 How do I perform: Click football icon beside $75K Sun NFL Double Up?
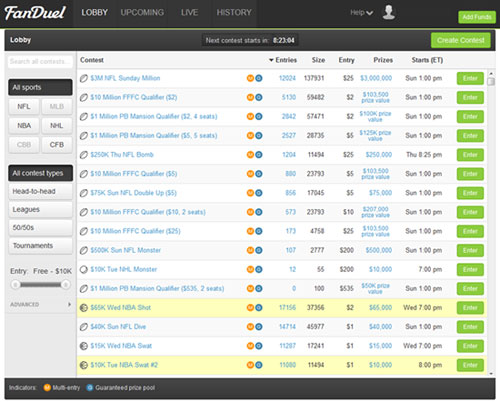(x=84, y=193)
